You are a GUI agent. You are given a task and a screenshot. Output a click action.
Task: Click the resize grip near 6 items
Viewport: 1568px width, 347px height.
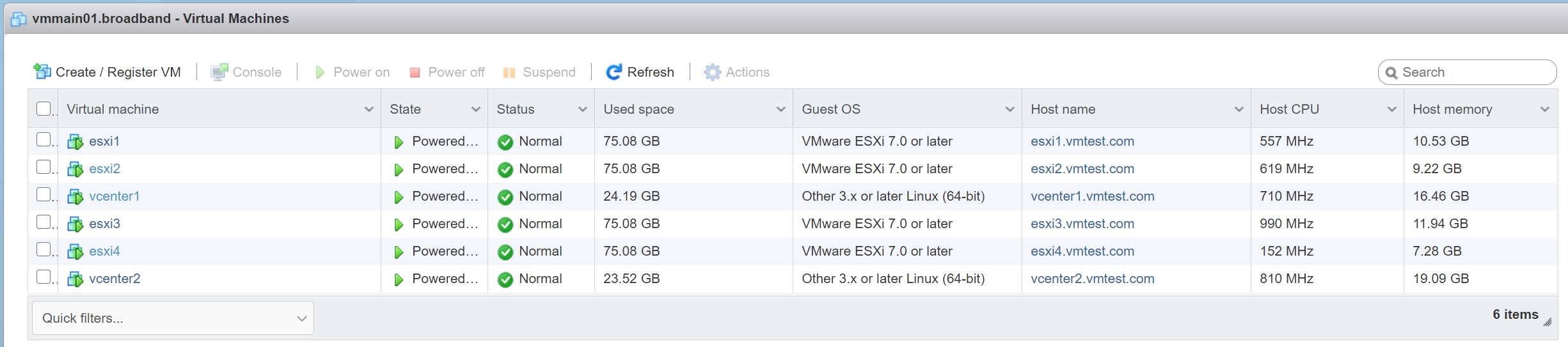tap(1547, 322)
